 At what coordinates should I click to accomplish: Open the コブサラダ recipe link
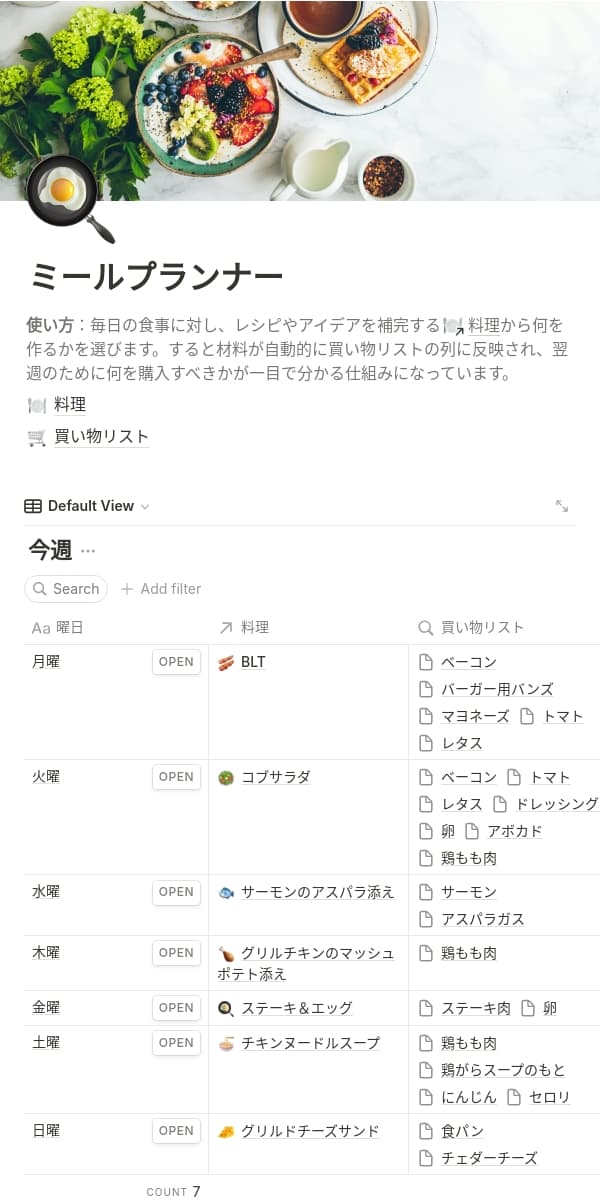(x=275, y=777)
